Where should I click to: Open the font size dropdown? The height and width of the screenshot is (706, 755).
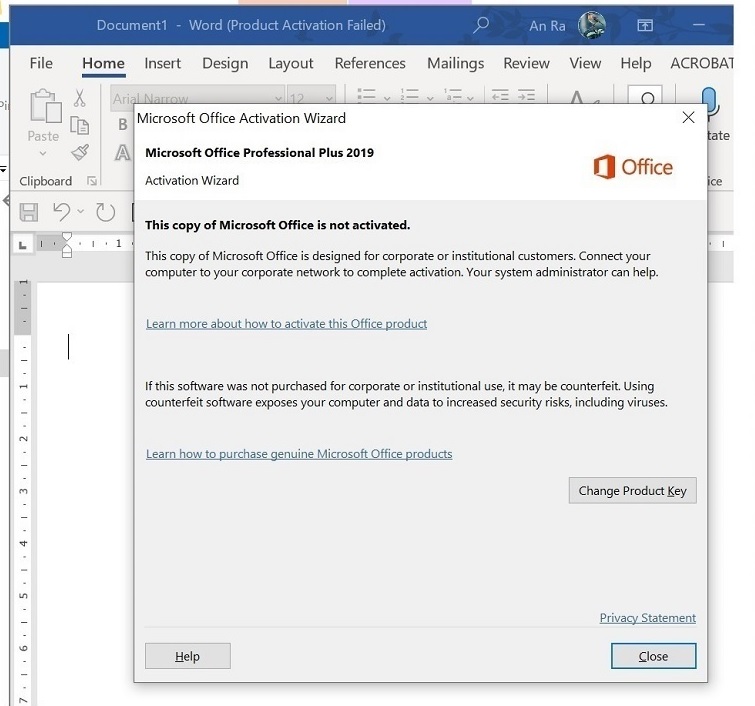tap(329, 98)
